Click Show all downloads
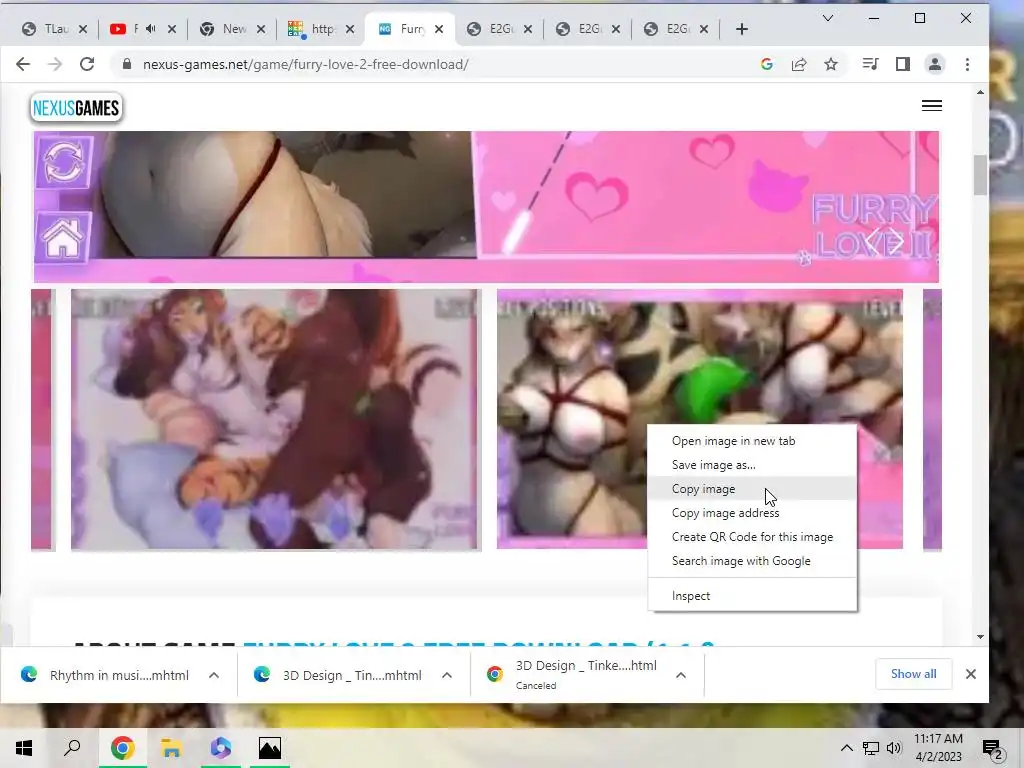Screen dimensions: 1024x768 click(x=913, y=674)
